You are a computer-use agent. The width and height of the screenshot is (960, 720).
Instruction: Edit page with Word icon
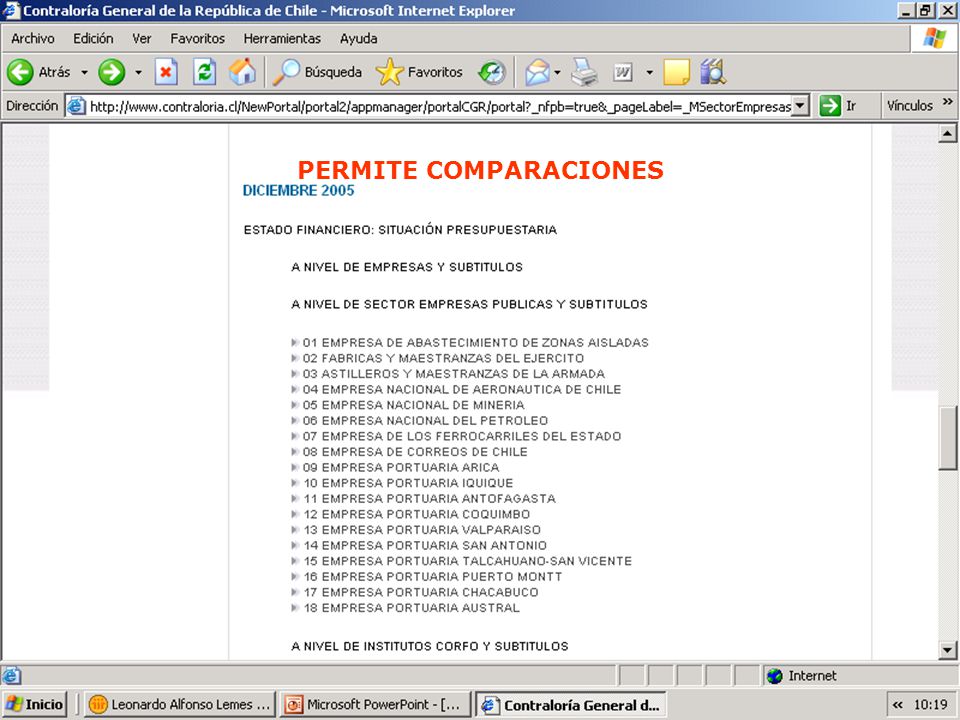point(623,72)
